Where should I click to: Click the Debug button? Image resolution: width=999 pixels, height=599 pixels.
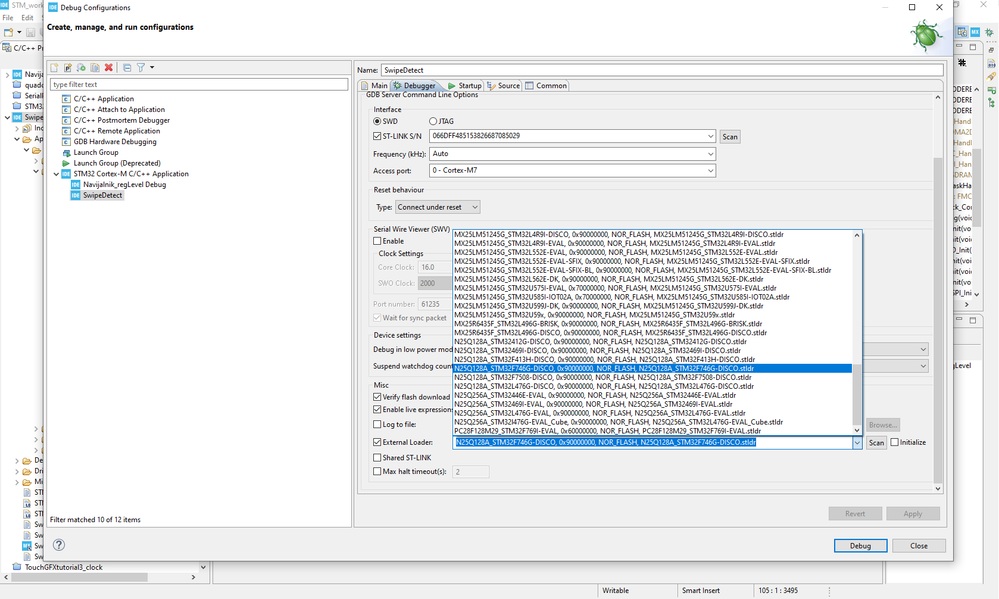click(x=860, y=545)
